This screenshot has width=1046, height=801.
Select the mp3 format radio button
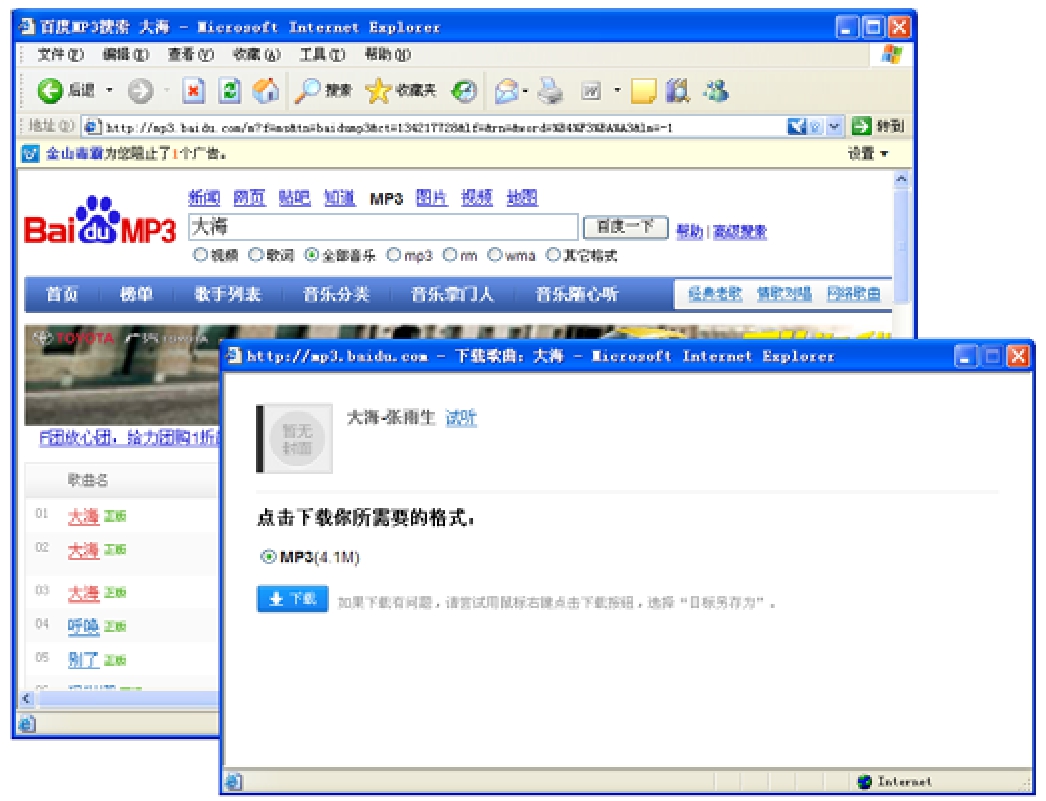(x=394, y=255)
